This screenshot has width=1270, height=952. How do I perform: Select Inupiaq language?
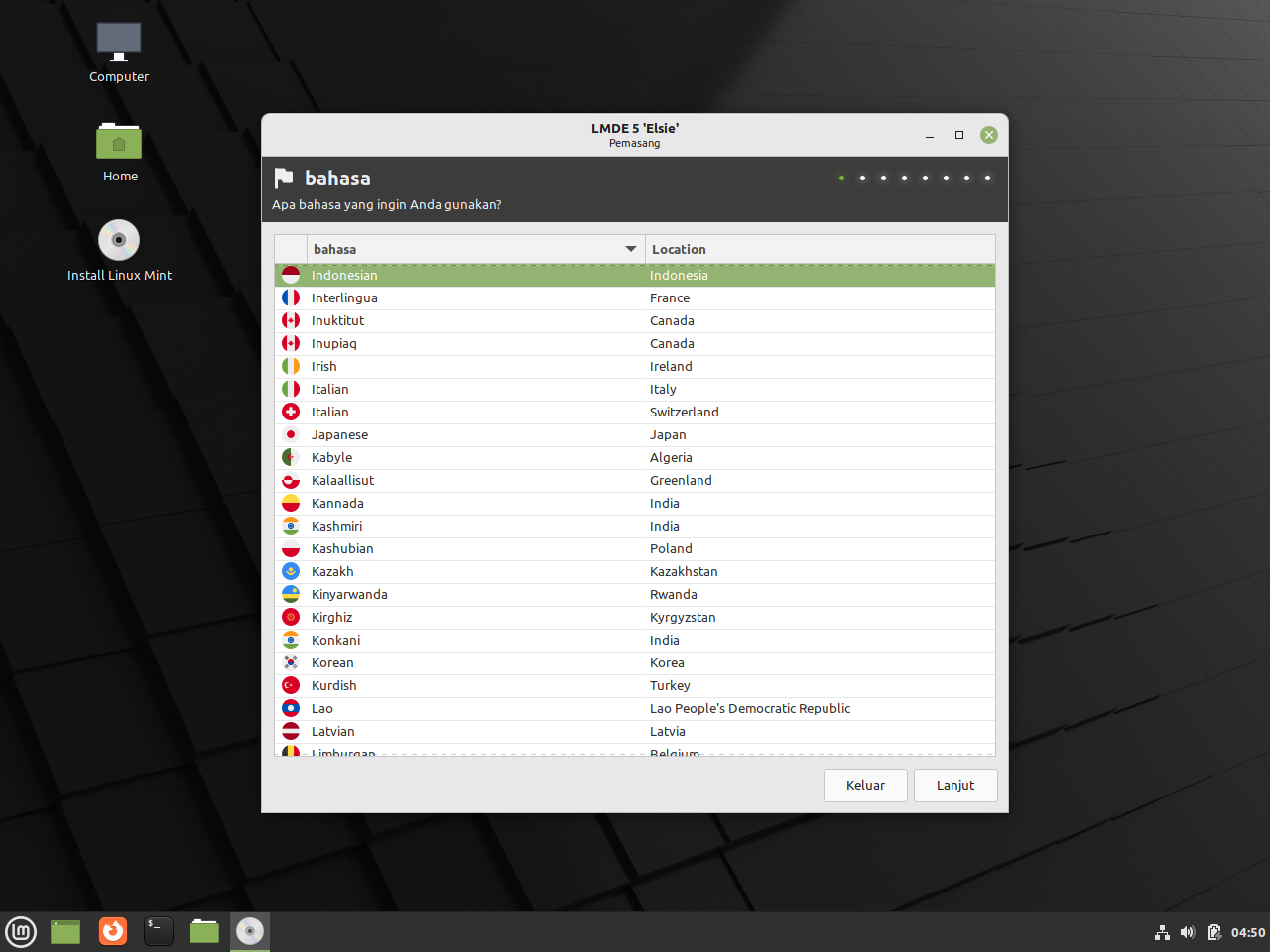click(635, 343)
